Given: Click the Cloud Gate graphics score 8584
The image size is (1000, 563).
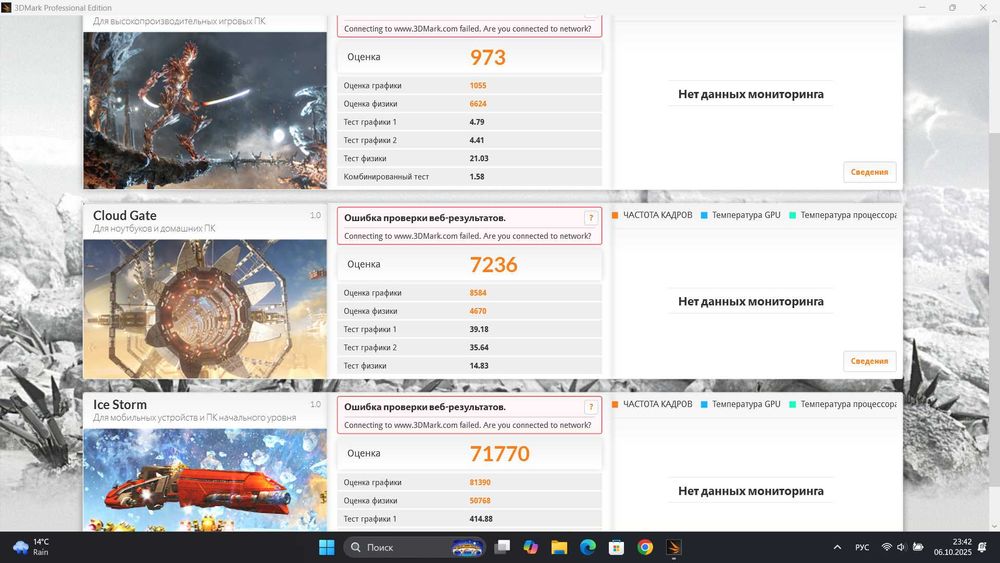Looking at the screenshot, I should tap(478, 293).
